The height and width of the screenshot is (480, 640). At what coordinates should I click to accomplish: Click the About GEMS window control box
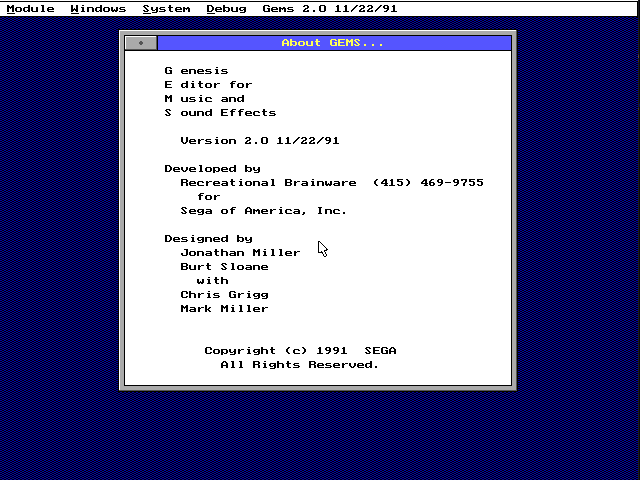[x=141, y=43]
